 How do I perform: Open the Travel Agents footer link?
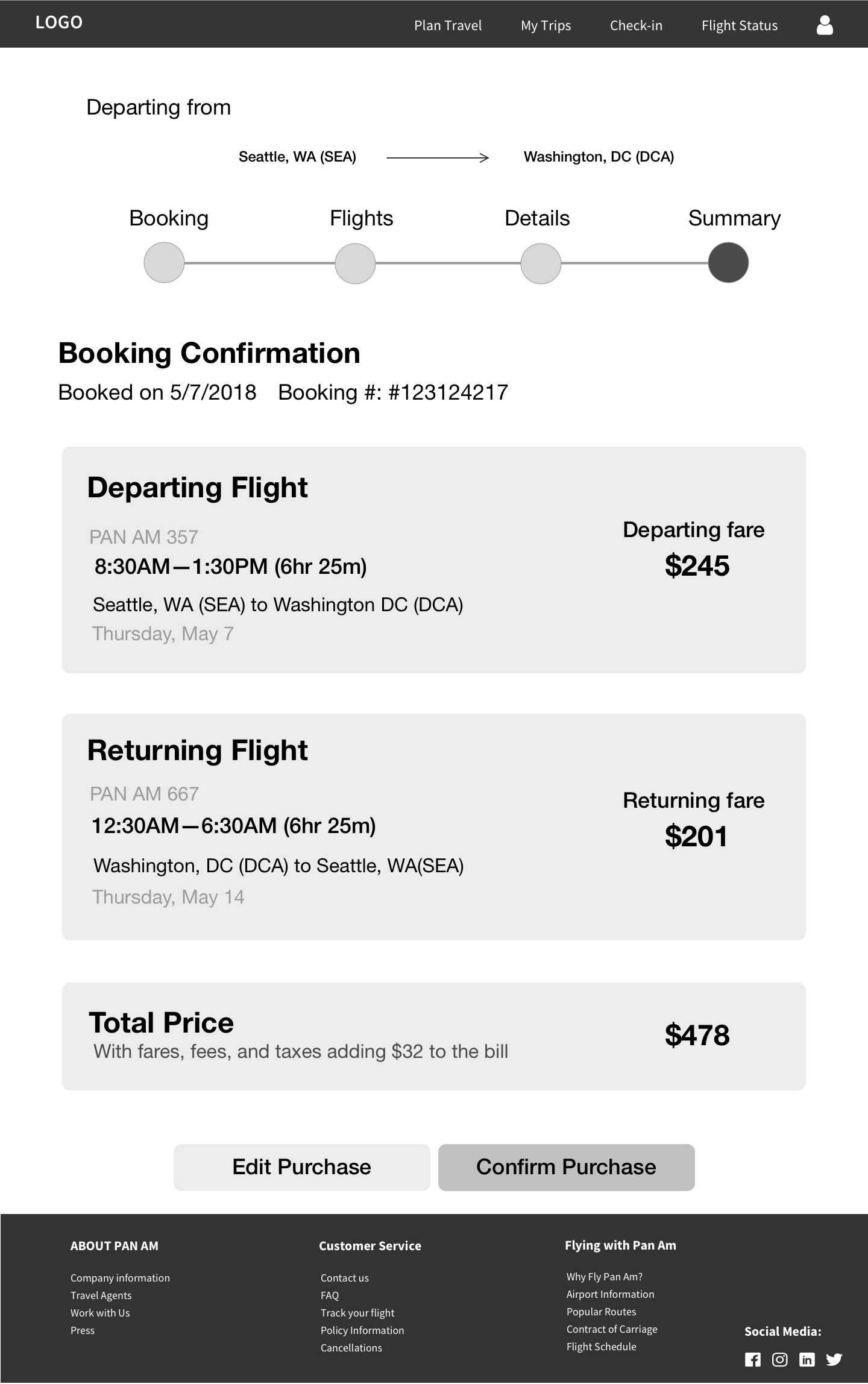[x=101, y=1295]
